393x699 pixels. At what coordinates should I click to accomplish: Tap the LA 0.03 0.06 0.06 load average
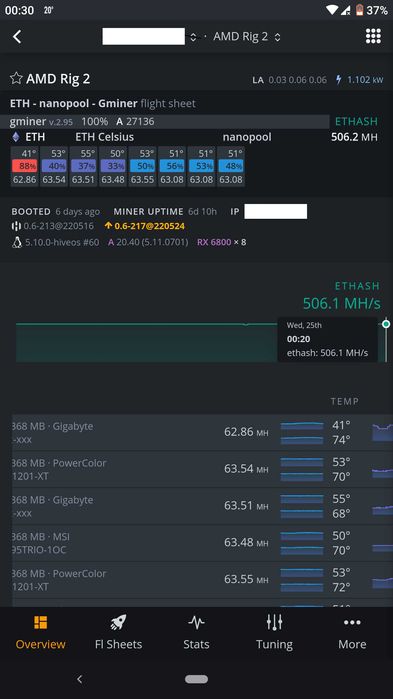tap(290, 80)
